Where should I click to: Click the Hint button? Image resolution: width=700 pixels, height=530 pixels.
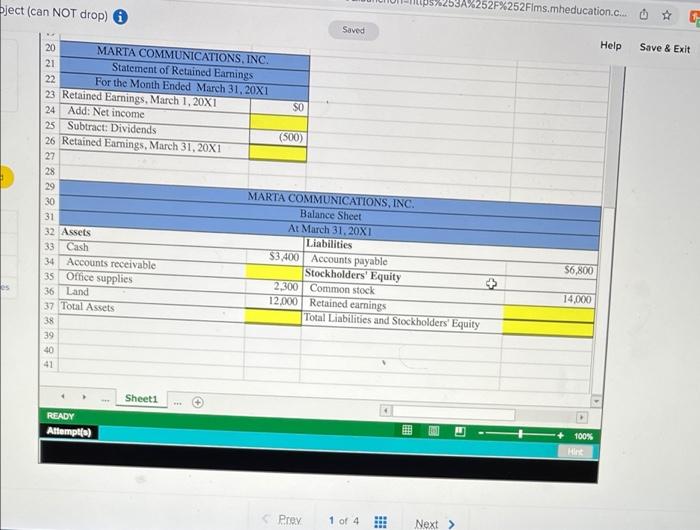tap(575, 451)
